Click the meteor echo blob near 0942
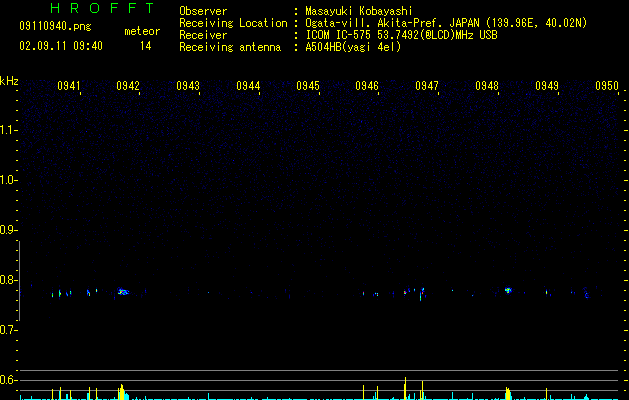This screenshot has height=400, width=629. (x=123, y=292)
